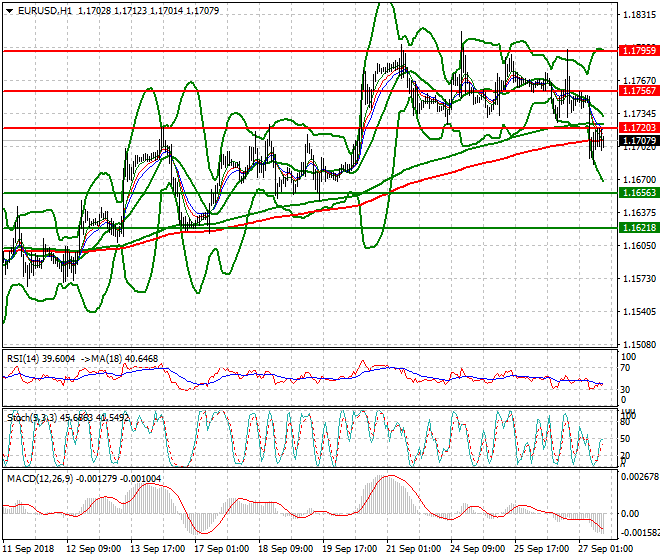
Task: Select the 13 Sep 17:00 time label
Action: click(x=157, y=549)
